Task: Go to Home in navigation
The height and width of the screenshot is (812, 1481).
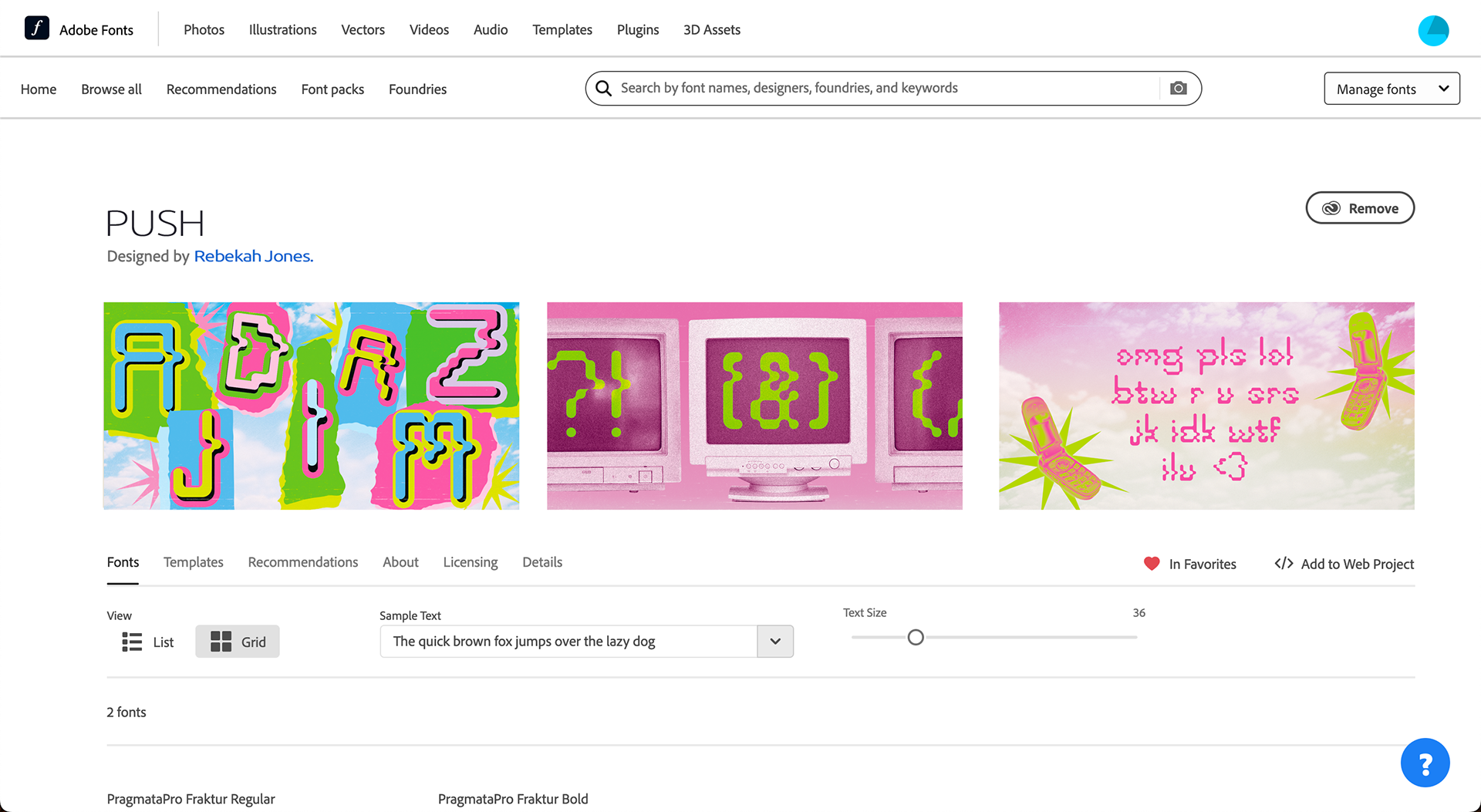Action: tap(39, 89)
